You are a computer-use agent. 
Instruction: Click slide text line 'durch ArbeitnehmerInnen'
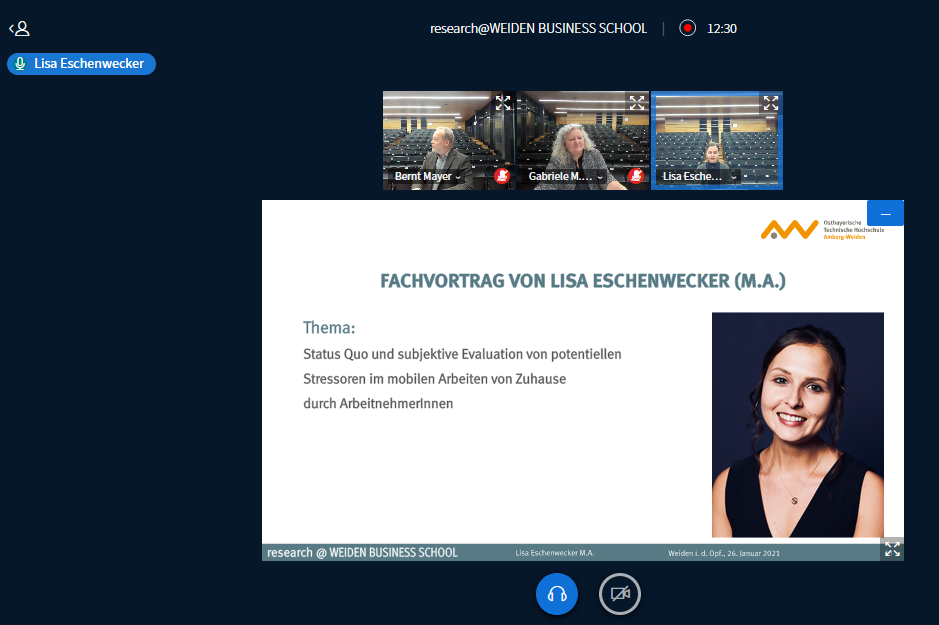pos(378,403)
